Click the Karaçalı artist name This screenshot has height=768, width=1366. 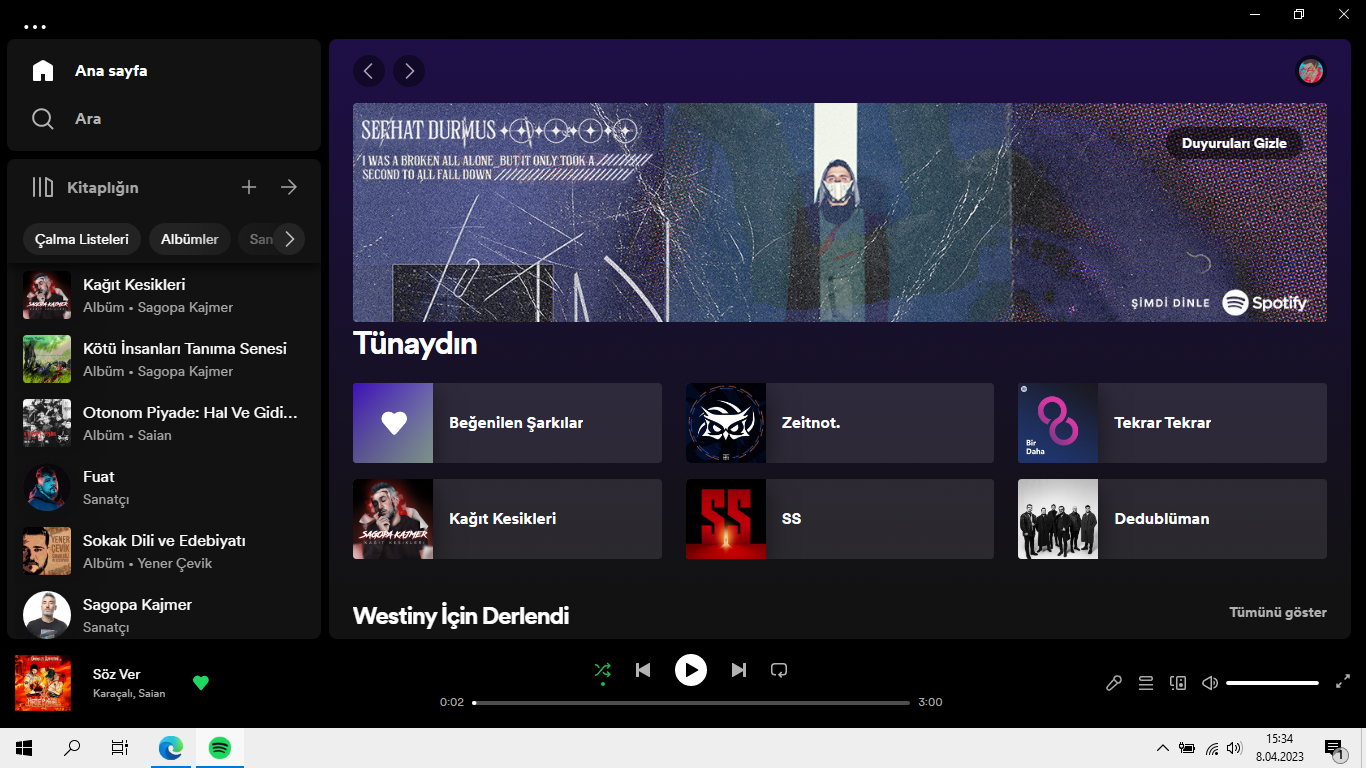coord(112,693)
